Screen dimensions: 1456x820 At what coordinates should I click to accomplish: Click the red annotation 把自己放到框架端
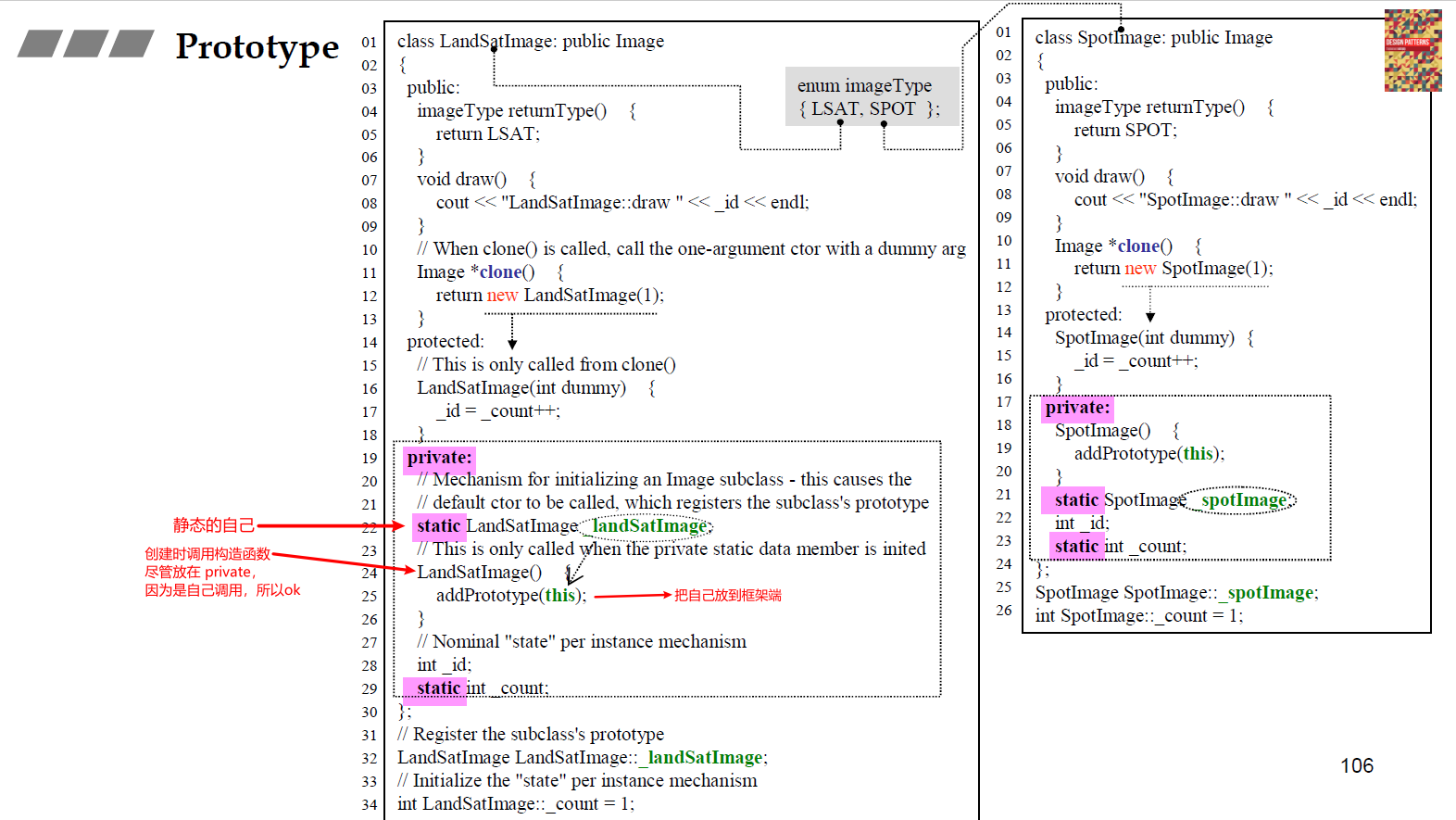click(x=727, y=596)
